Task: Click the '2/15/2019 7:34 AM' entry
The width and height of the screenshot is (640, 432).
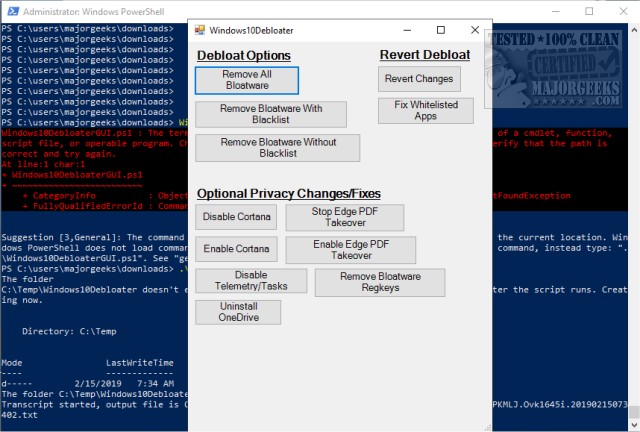Action: pos(124,383)
